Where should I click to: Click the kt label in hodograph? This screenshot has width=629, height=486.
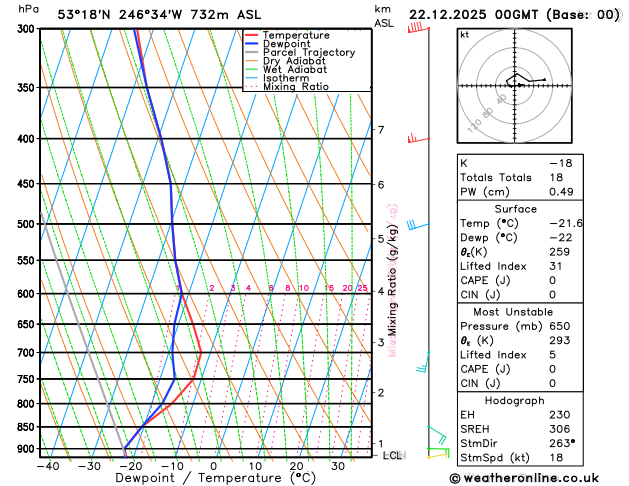pos(464,35)
